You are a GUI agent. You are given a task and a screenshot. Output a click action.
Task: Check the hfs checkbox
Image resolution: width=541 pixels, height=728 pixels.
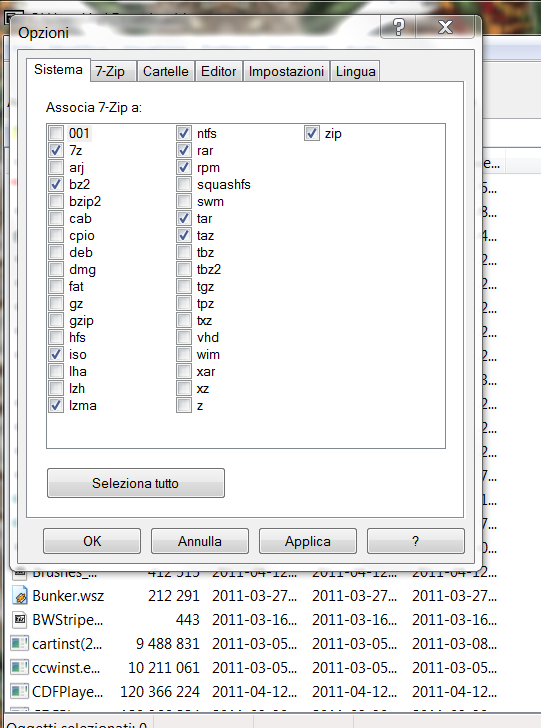coord(56,338)
